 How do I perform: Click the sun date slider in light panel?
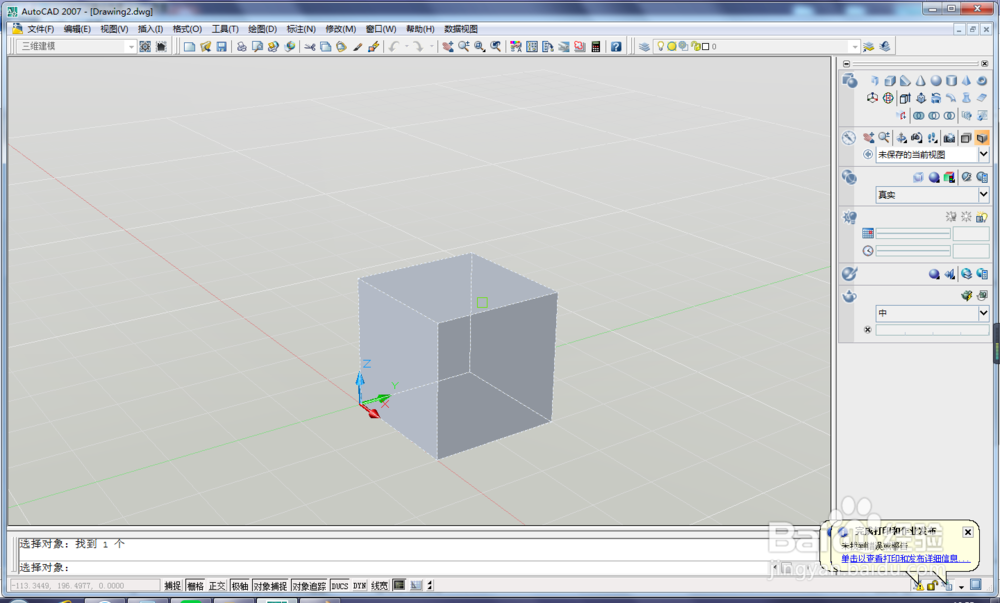click(913, 234)
